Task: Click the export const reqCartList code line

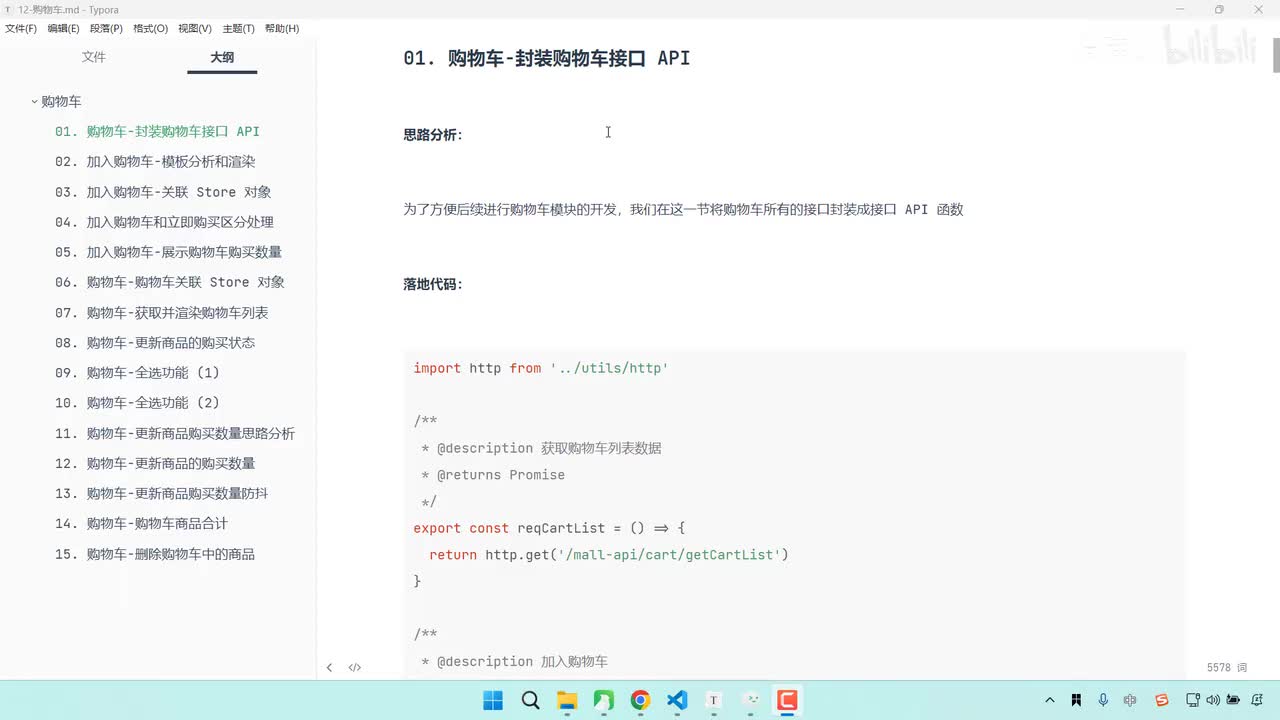Action: (x=549, y=528)
